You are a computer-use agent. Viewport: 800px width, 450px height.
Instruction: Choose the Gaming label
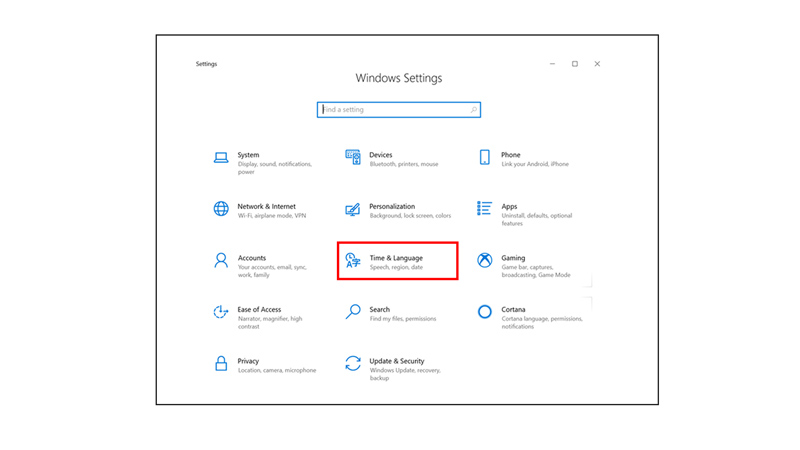click(x=513, y=258)
